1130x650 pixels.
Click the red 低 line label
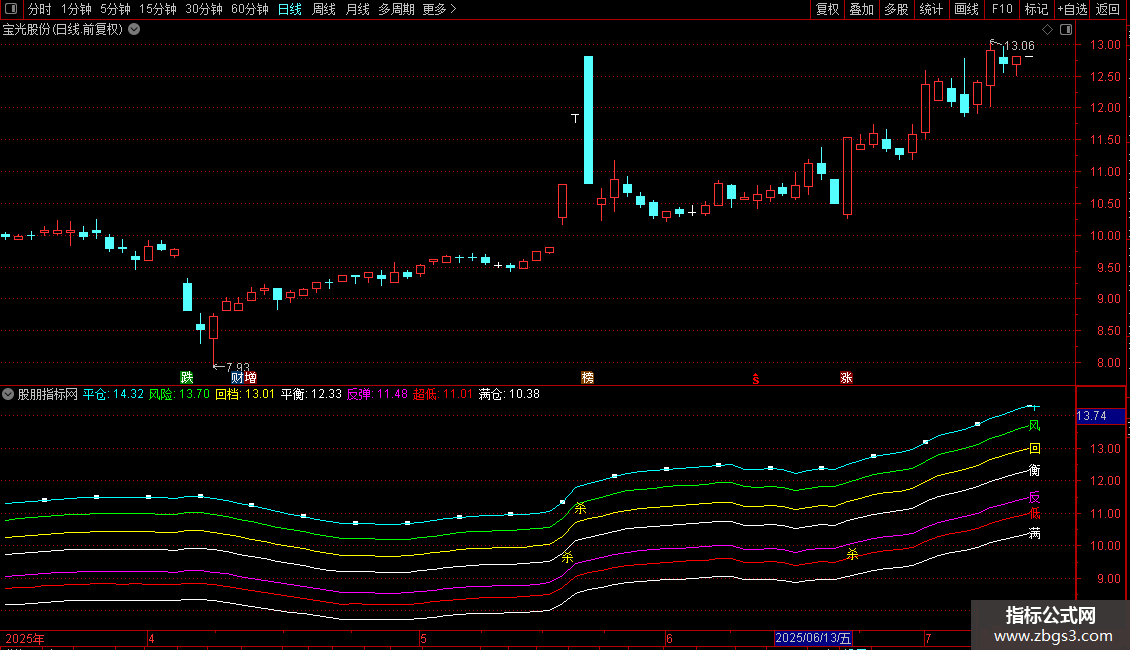1034,513
